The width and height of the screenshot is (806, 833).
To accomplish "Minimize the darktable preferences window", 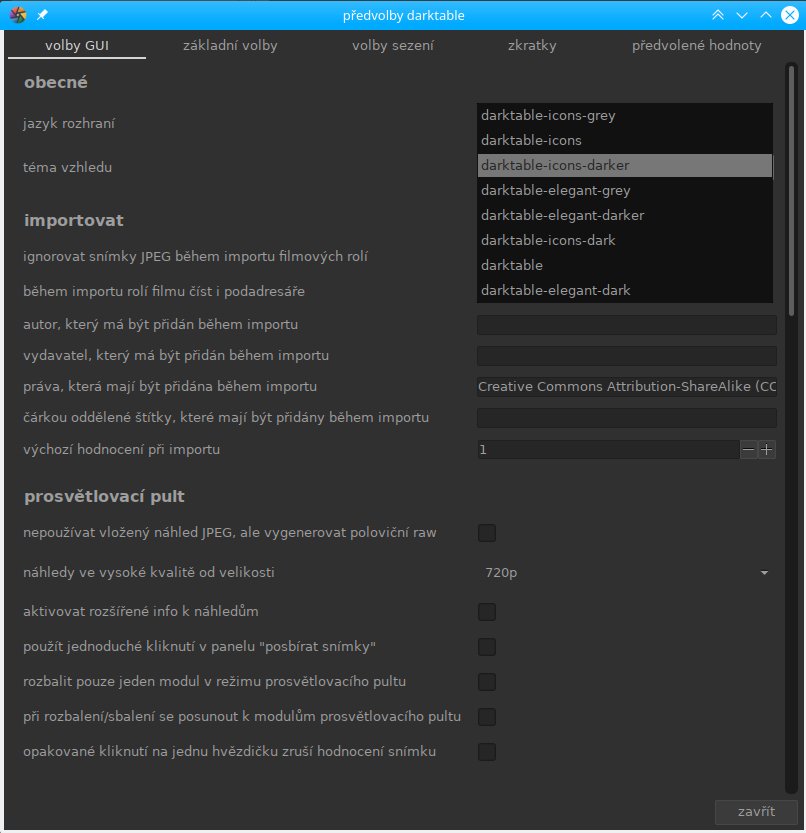I will (742, 15).
